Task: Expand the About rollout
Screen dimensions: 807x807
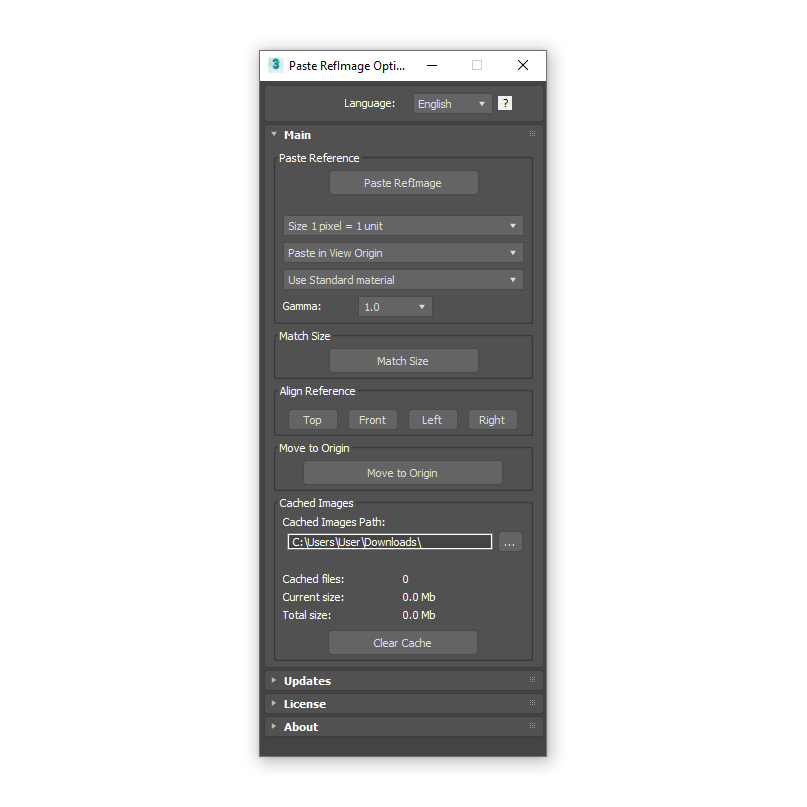Action: [404, 727]
